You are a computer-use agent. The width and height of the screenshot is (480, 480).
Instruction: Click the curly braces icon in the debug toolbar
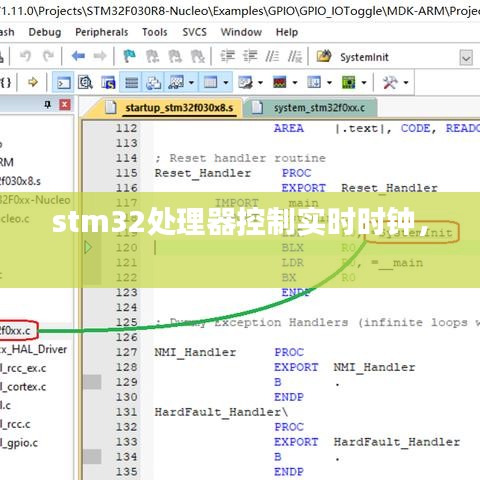tap(5, 82)
